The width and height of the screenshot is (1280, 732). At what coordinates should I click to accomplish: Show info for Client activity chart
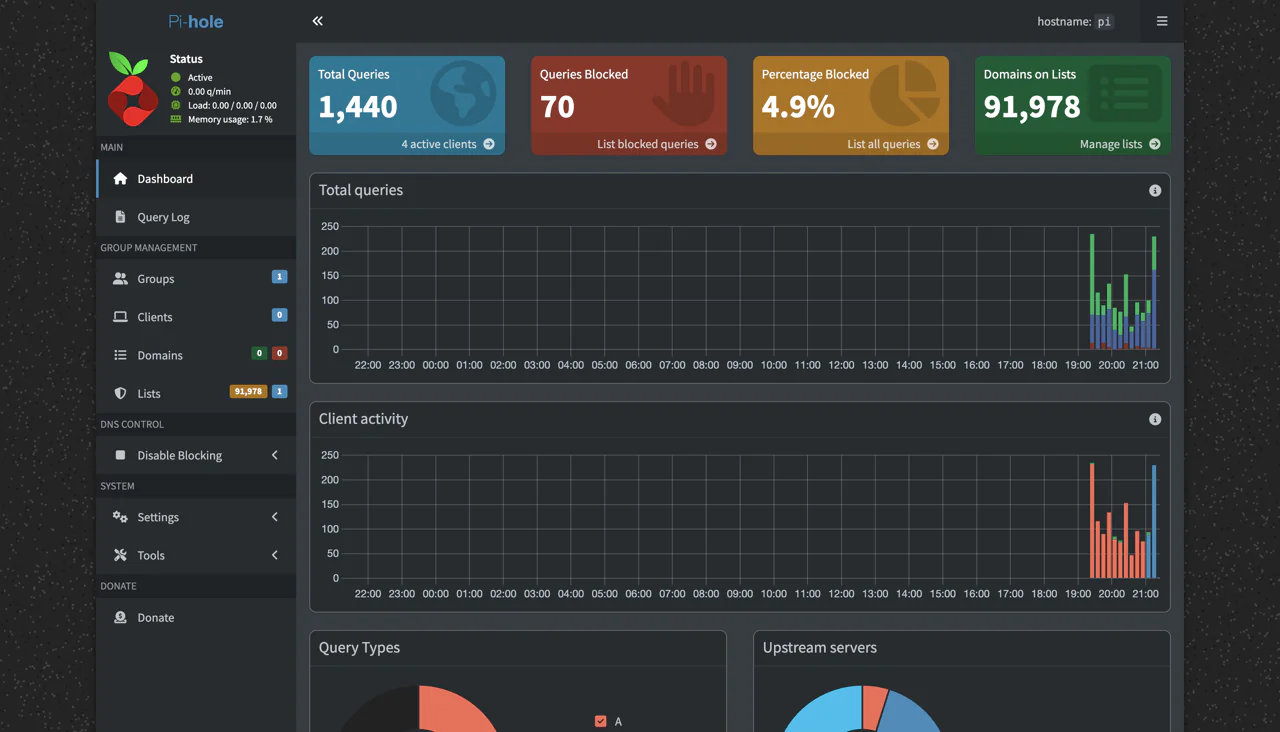click(x=1155, y=419)
